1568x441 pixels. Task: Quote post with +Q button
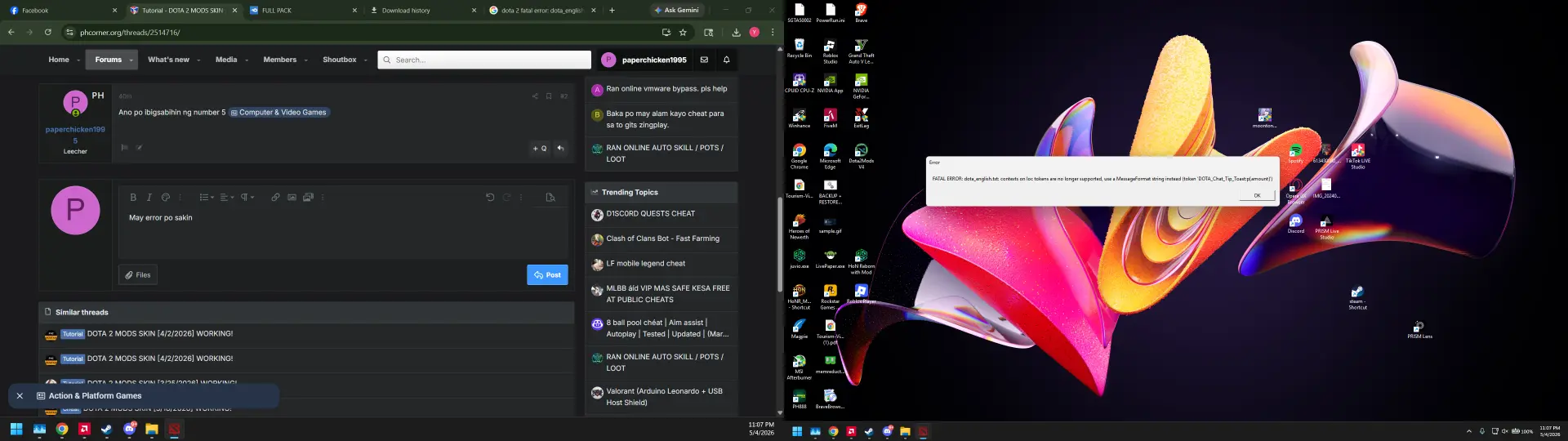[x=539, y=149]
